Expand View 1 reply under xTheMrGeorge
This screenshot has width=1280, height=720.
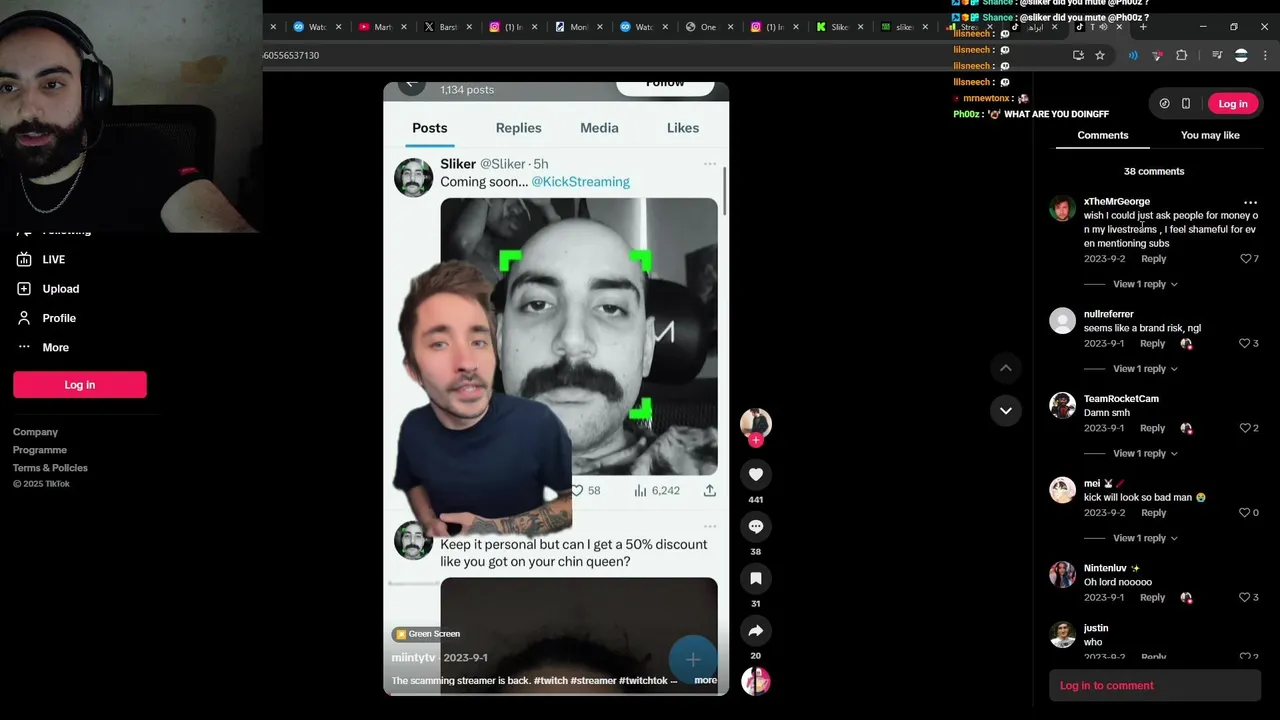click(1145, 284)
